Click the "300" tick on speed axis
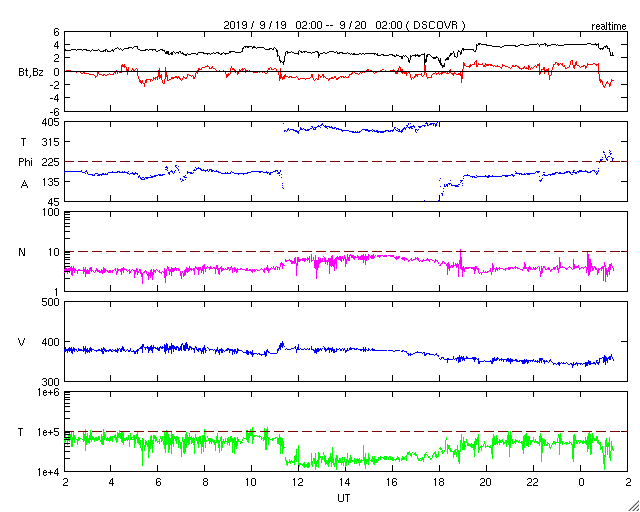Screen dimensions: 640x512 click(x=51, y=382)
